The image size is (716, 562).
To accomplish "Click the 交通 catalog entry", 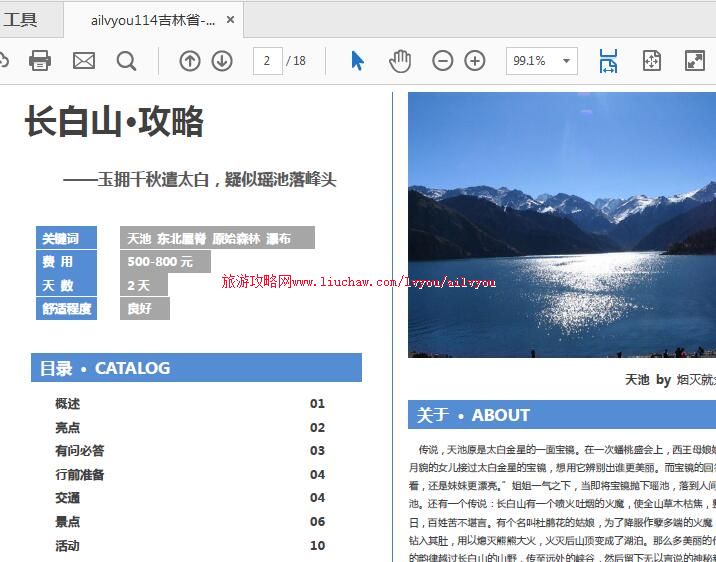I will click(68, 498).
